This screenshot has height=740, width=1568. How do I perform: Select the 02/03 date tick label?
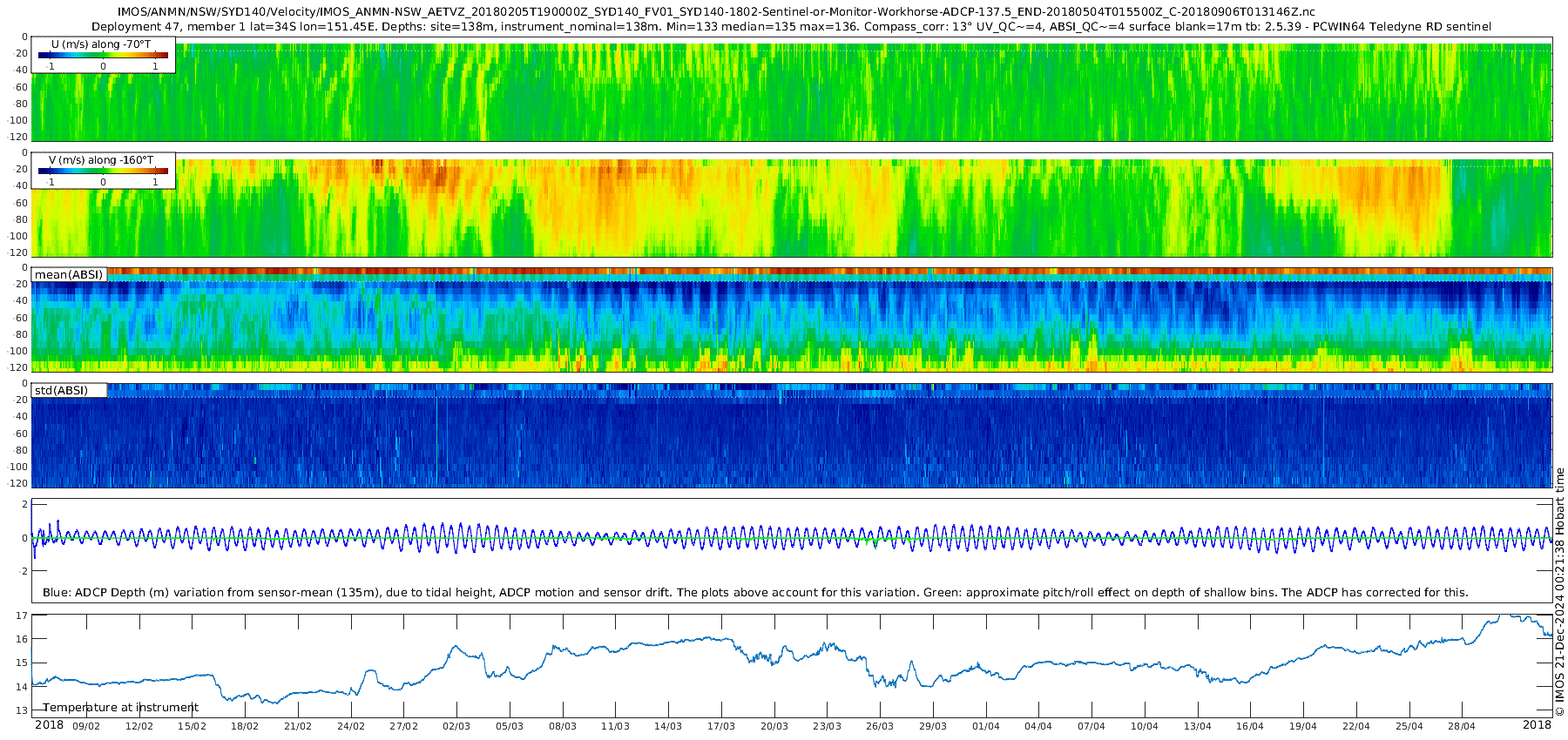(456, 726)
